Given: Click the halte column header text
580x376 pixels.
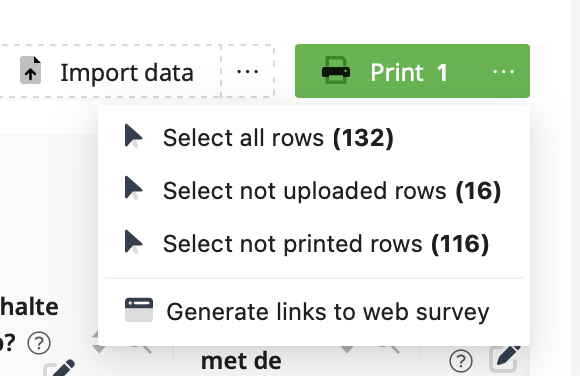Looking at the screenshot, I should pos(29,307).
